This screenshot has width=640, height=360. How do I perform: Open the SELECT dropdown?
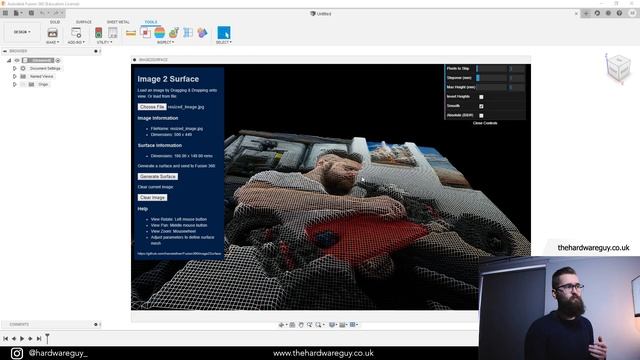(x=224, y=42)
